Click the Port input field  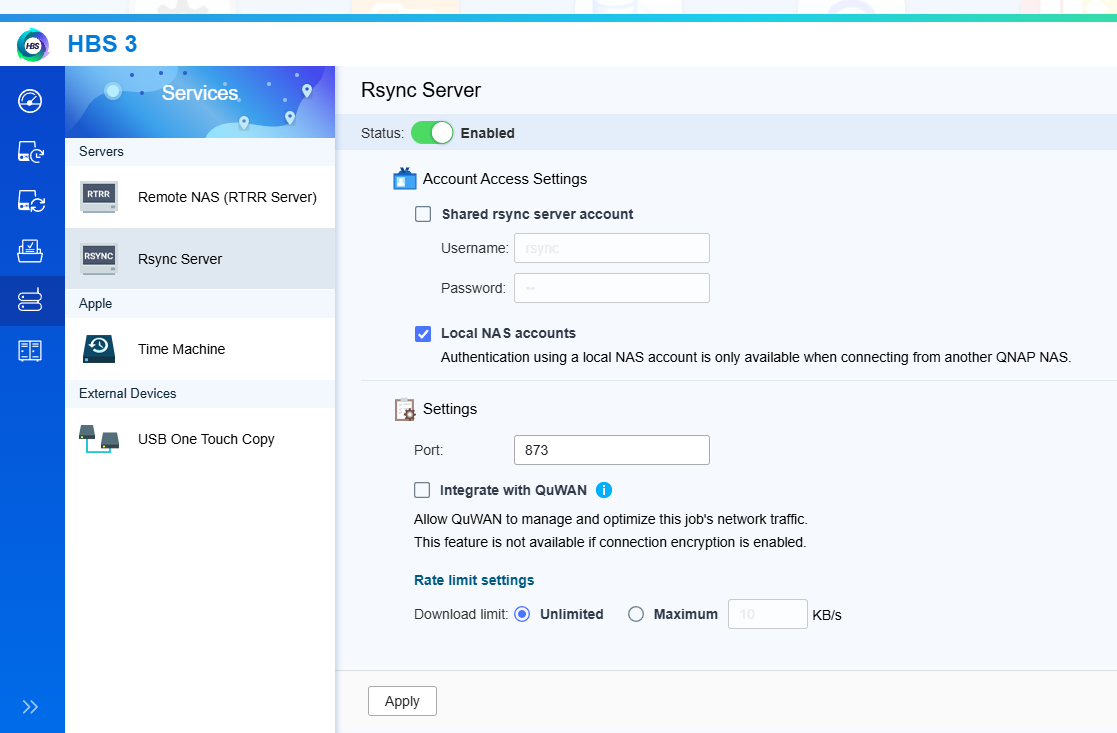click(611, 450)
